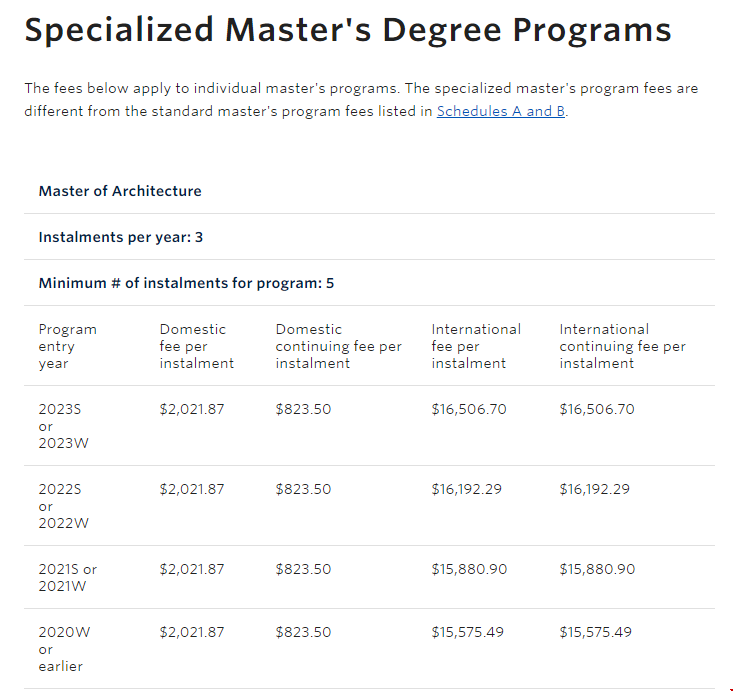Image resolution: width=733 pixels, height=691 pixels.
Task: Select the 2020W row's $823.50 continuing fee
Action: point(303,632)
